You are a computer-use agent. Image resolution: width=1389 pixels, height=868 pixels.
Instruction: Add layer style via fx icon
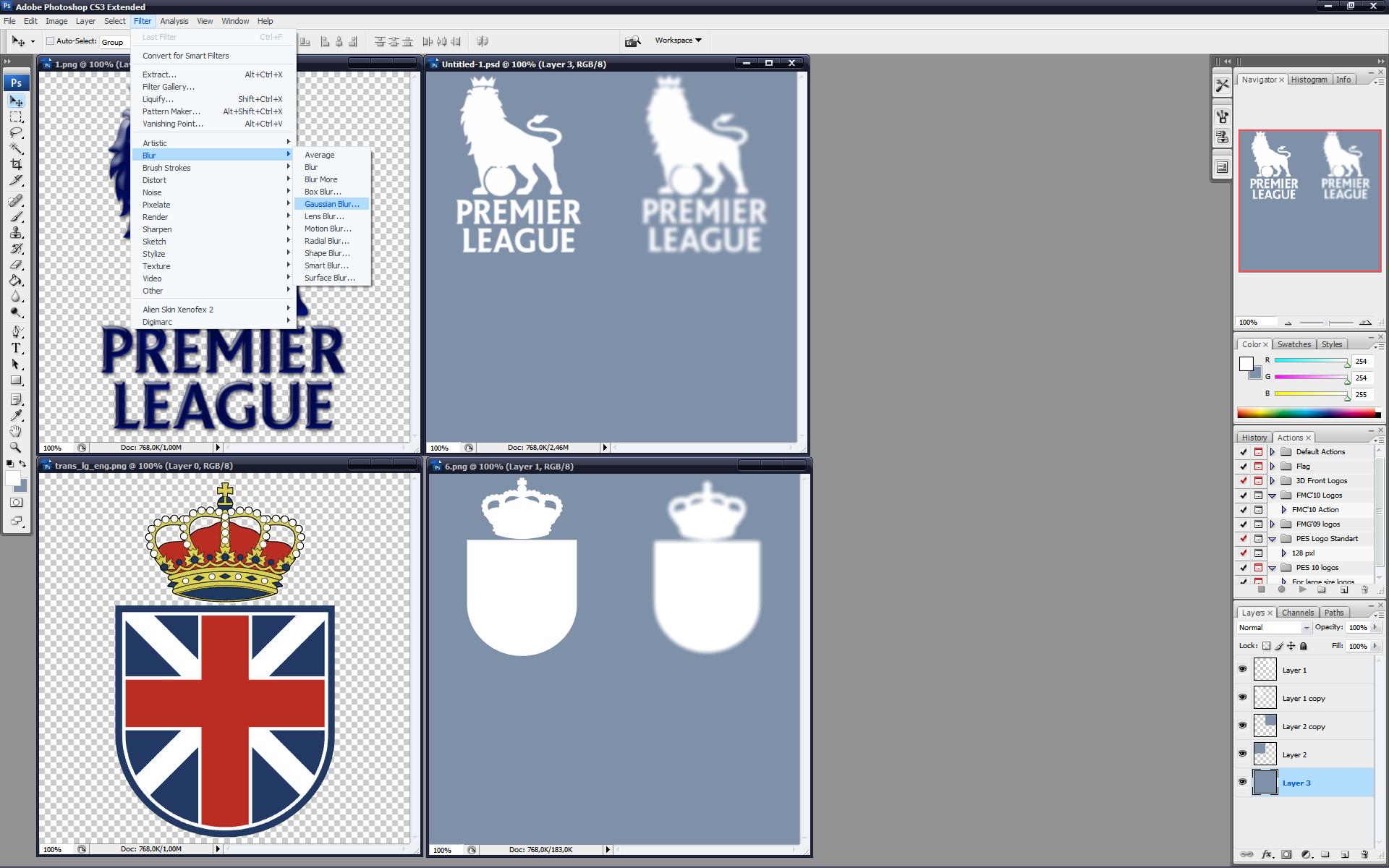(x=1267, y=854)
